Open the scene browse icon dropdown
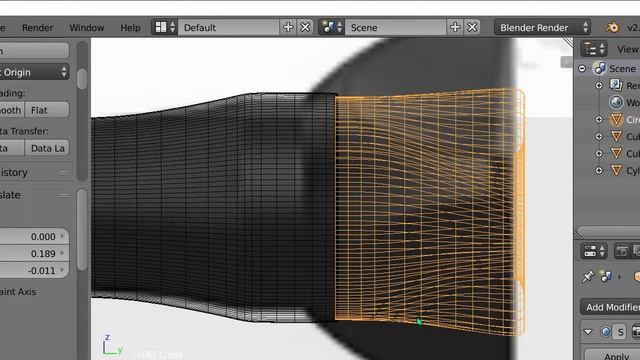640x360 pixels. coord(331,27)
